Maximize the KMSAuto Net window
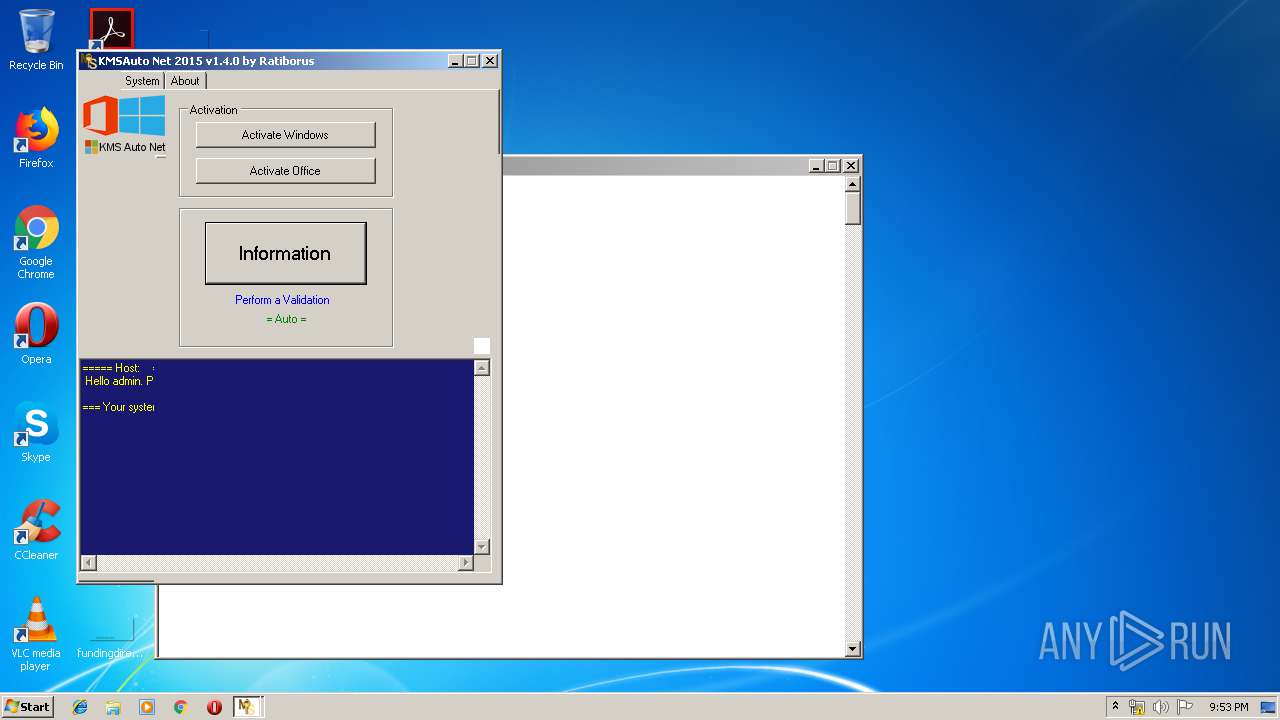The width and height of the screenshot is (1280, 720). (x=472, y=61)
